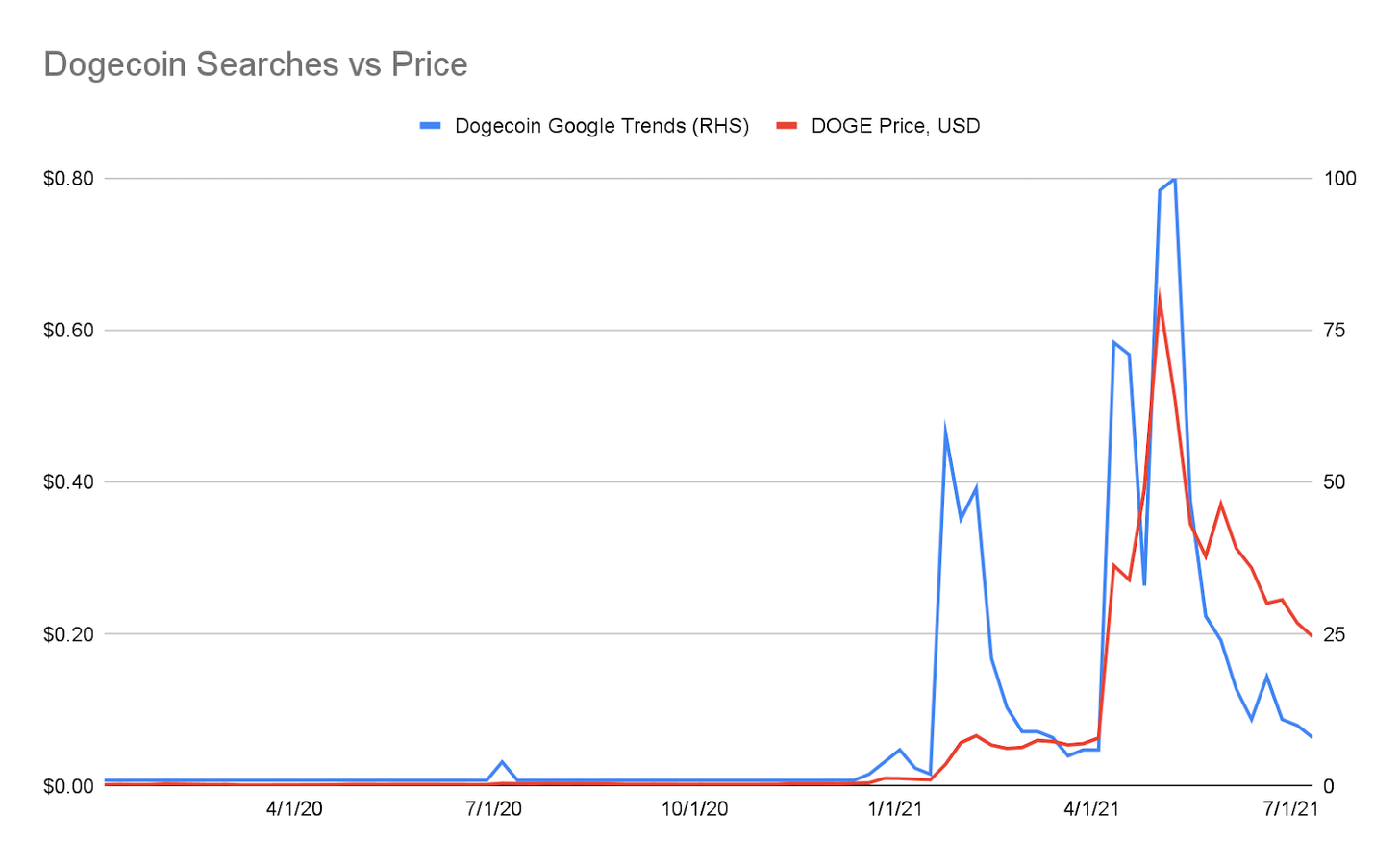Select the "DOGE Price, USD" legend label

coord(895,126)
